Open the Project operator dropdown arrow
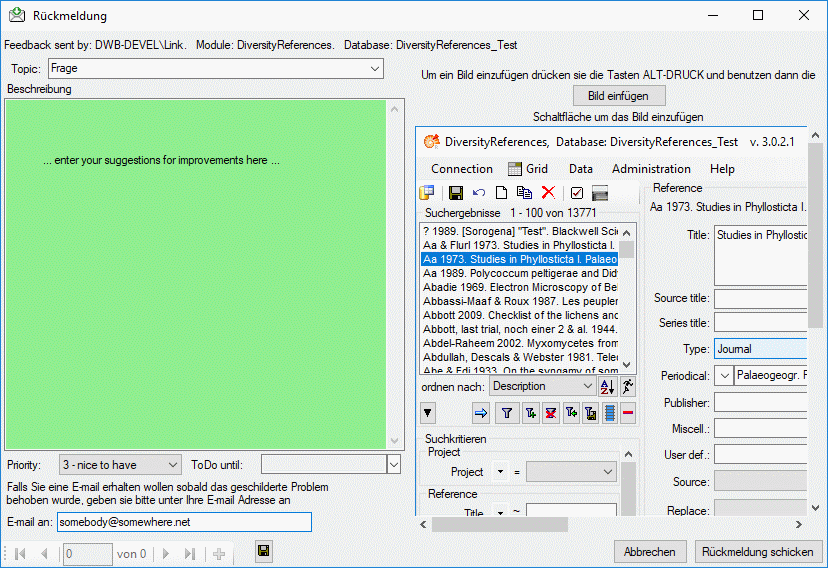The height and width of the screenshot is (568, 828). pyautogui.click(x=500, y=471)
